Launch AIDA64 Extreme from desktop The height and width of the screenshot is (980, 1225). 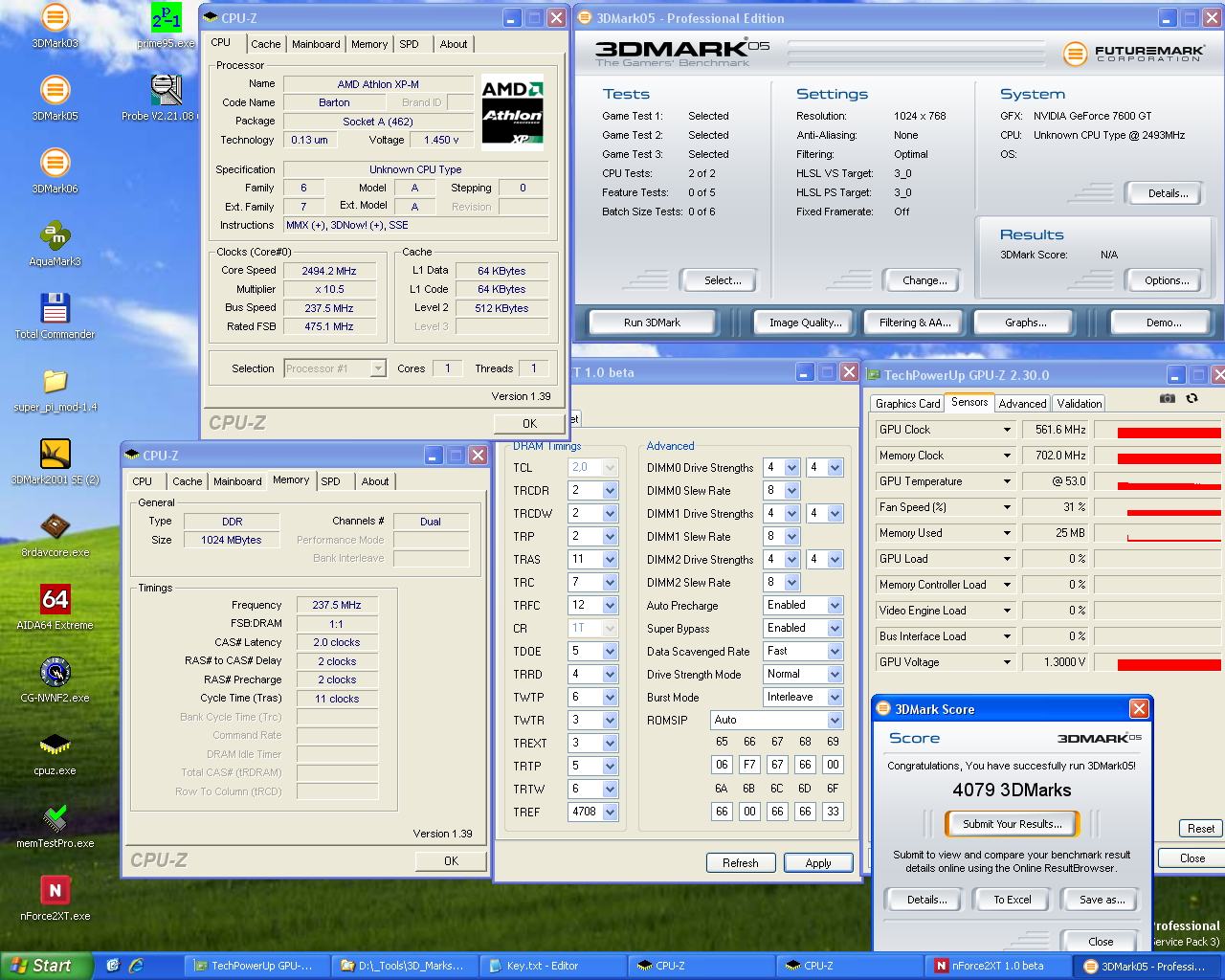[56, 608]
